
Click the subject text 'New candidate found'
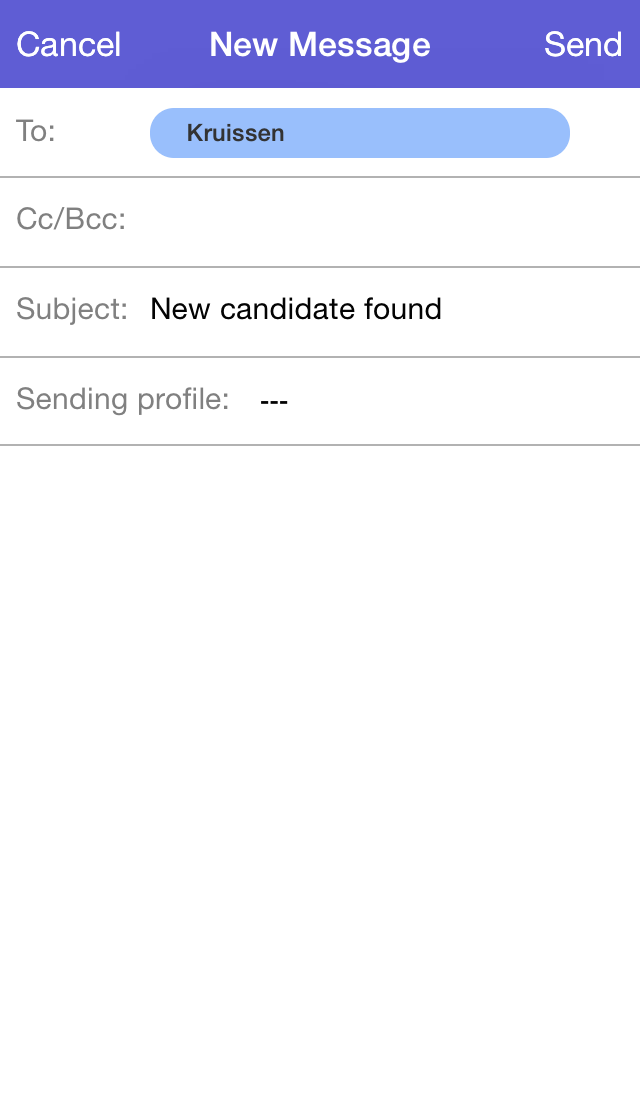(296, 309)
